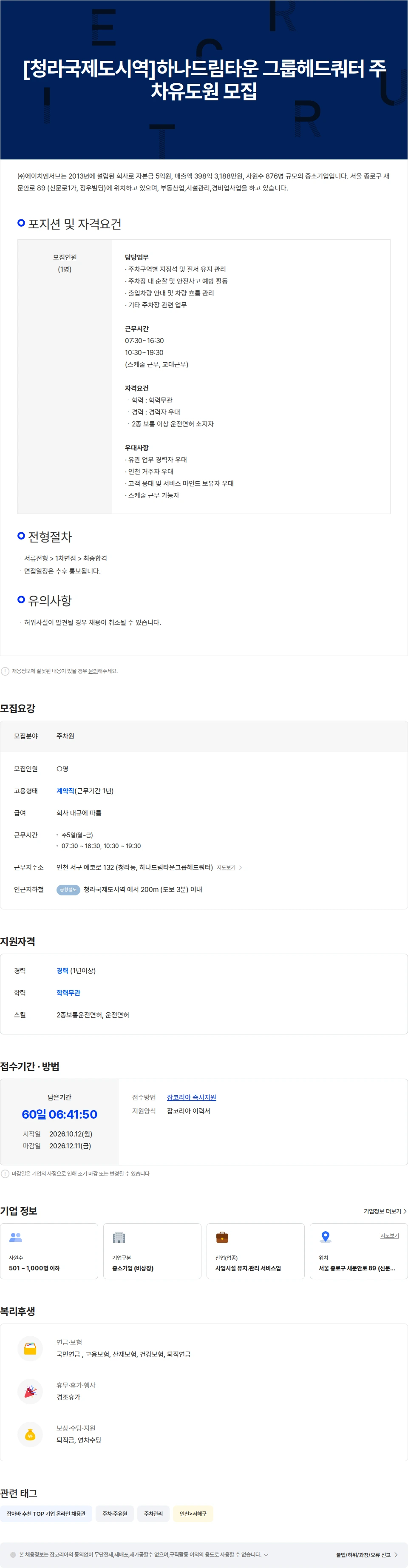Click the info icon beside 마감일은 기업의 사정으로
The height and width of the screenshot is (1568, 408).
click(x=5, y=1173)
